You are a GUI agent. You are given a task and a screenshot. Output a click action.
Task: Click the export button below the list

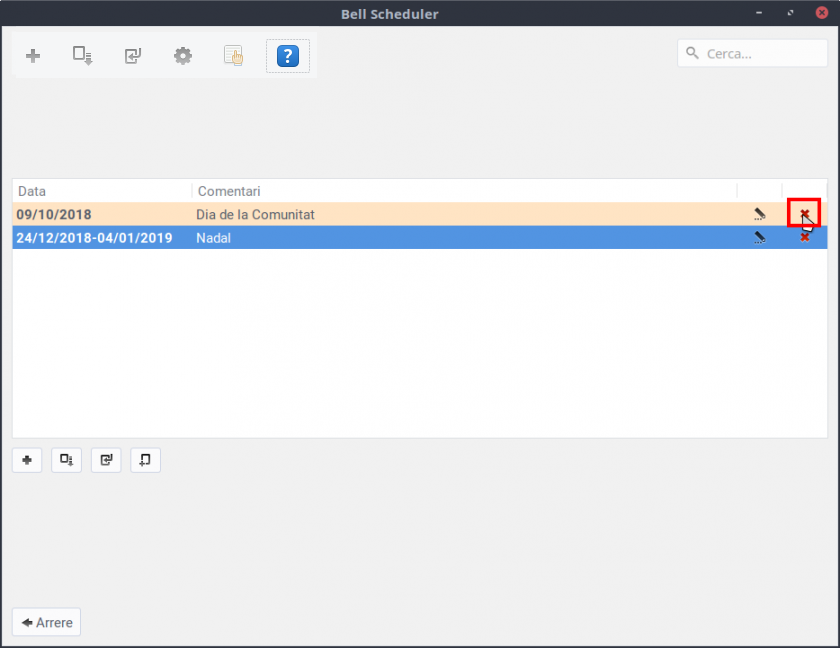coord(66,460)
